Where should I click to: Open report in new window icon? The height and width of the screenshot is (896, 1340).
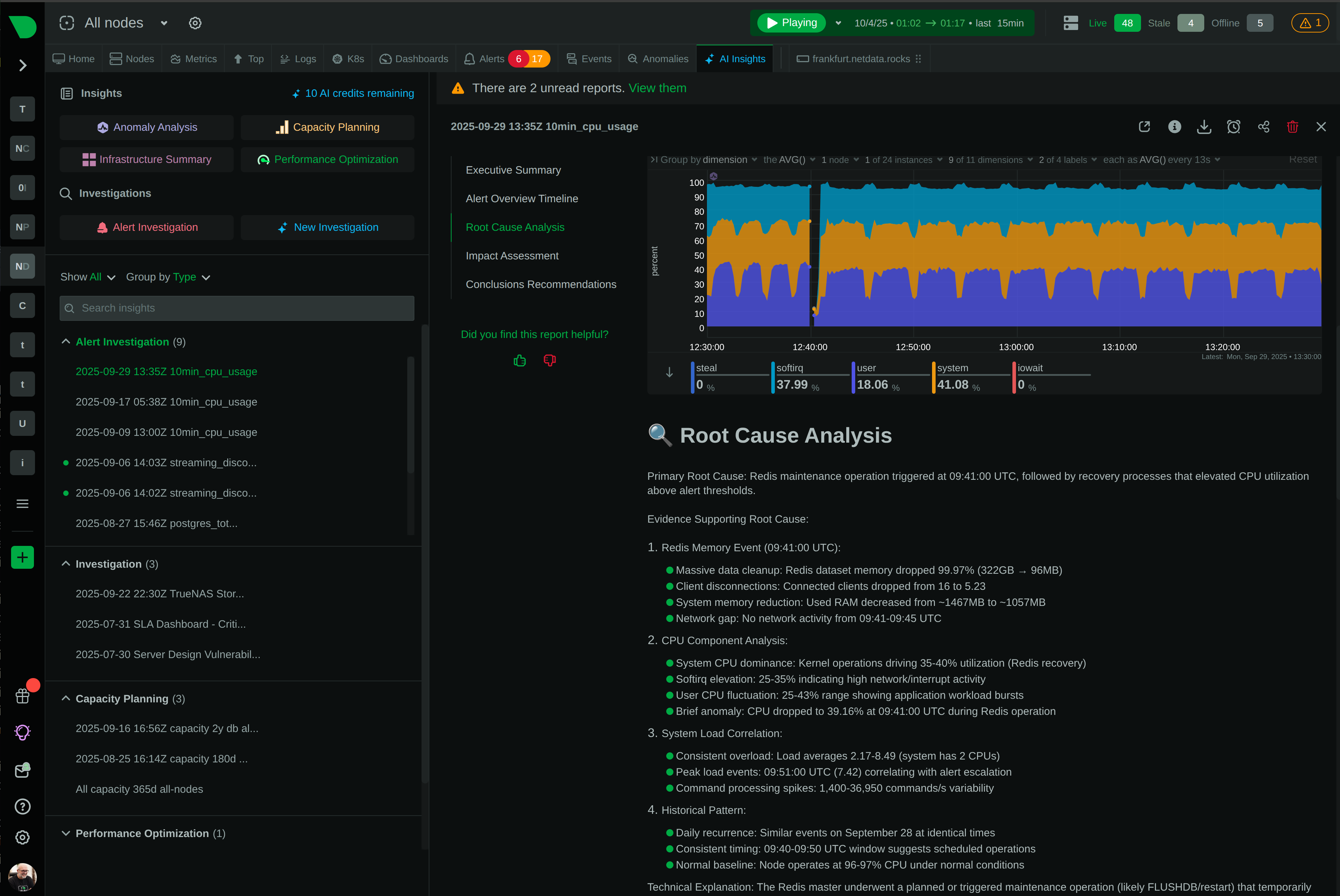(x=1144, y=127)
